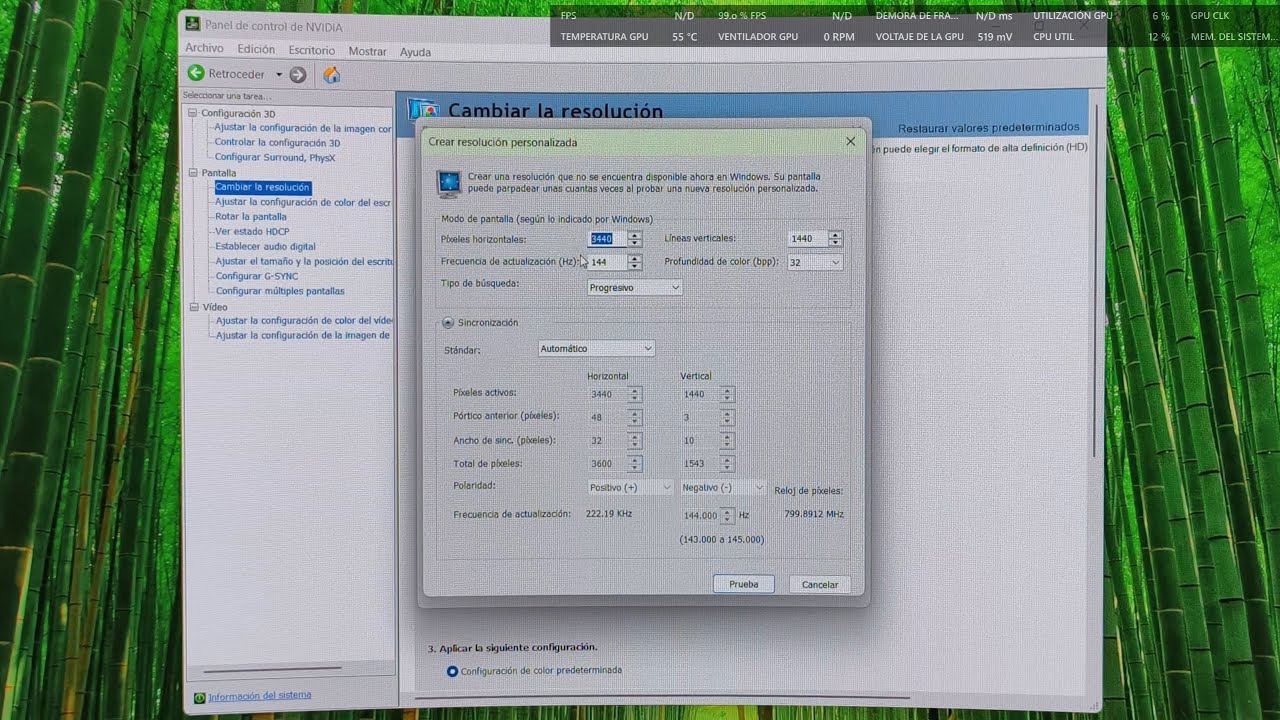
Task: Select Configurar Surround, PhysX
Action: tap(275, 158)
